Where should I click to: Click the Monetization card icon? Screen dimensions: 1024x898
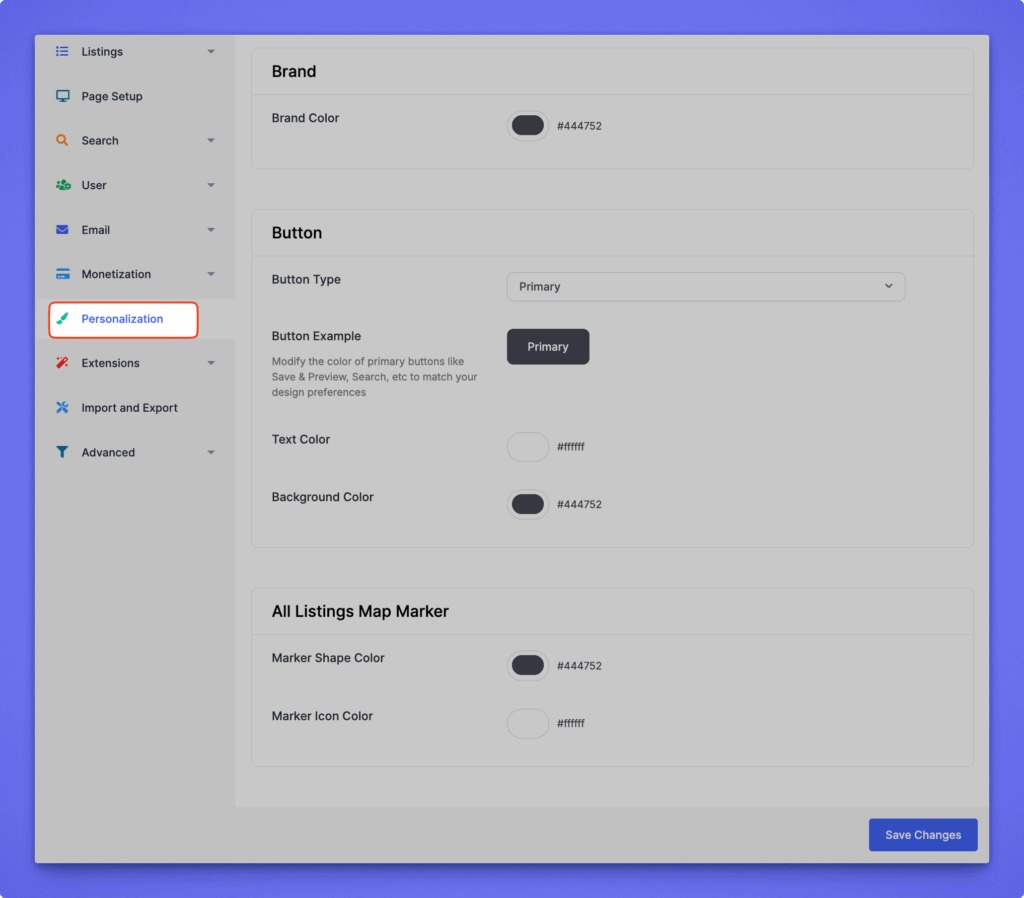coord(62,275)
